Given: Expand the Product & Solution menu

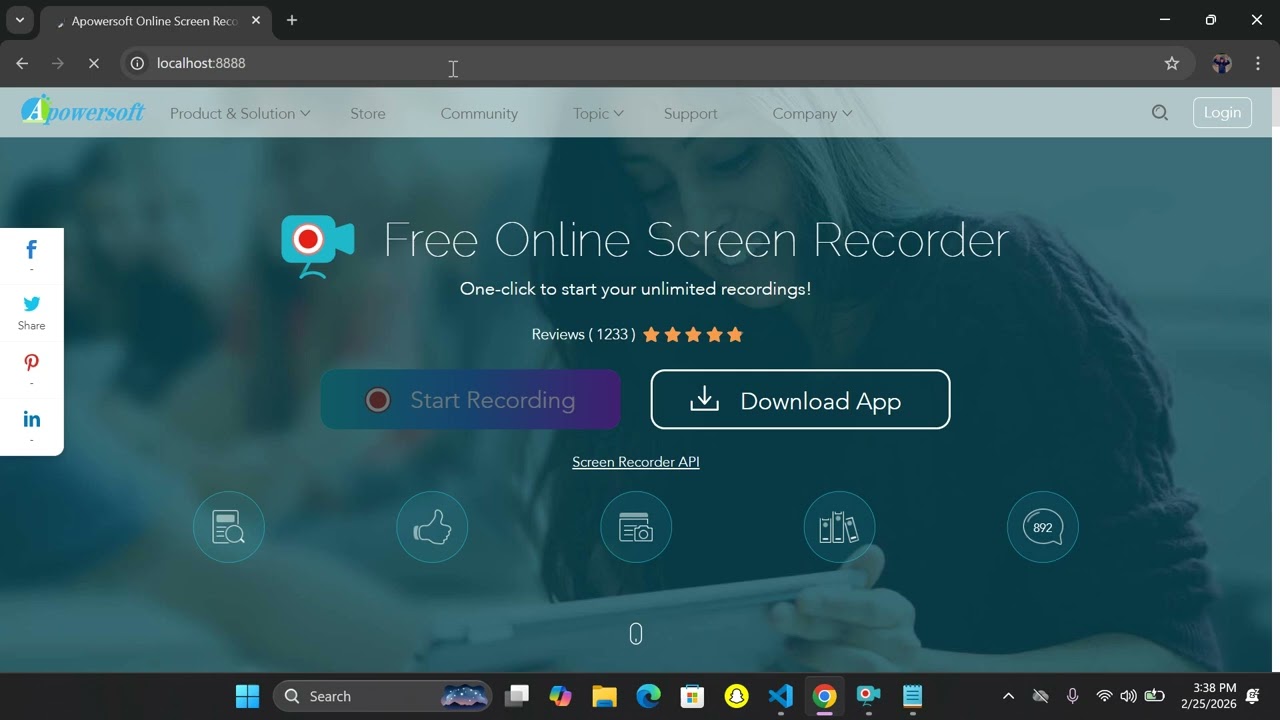Looking at the screenshot, I should pos(240,114).
